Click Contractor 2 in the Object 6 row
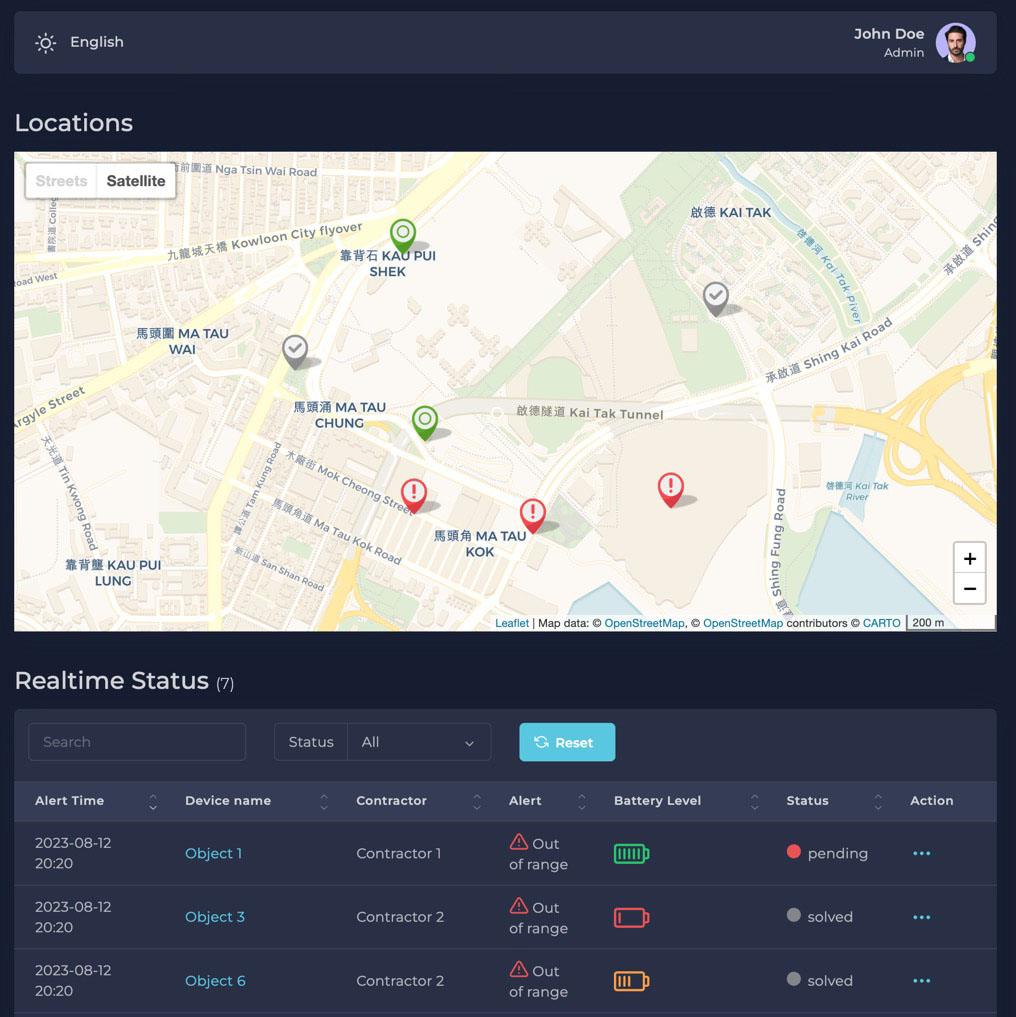The width and height of the screenshot is (1016, 1017). (x=400, y=981)
